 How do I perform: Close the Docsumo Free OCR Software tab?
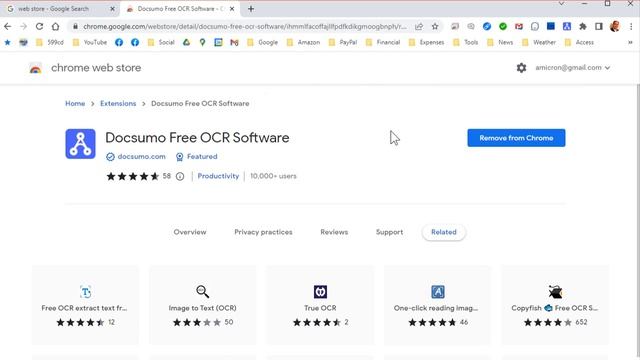tap(232, 9)
